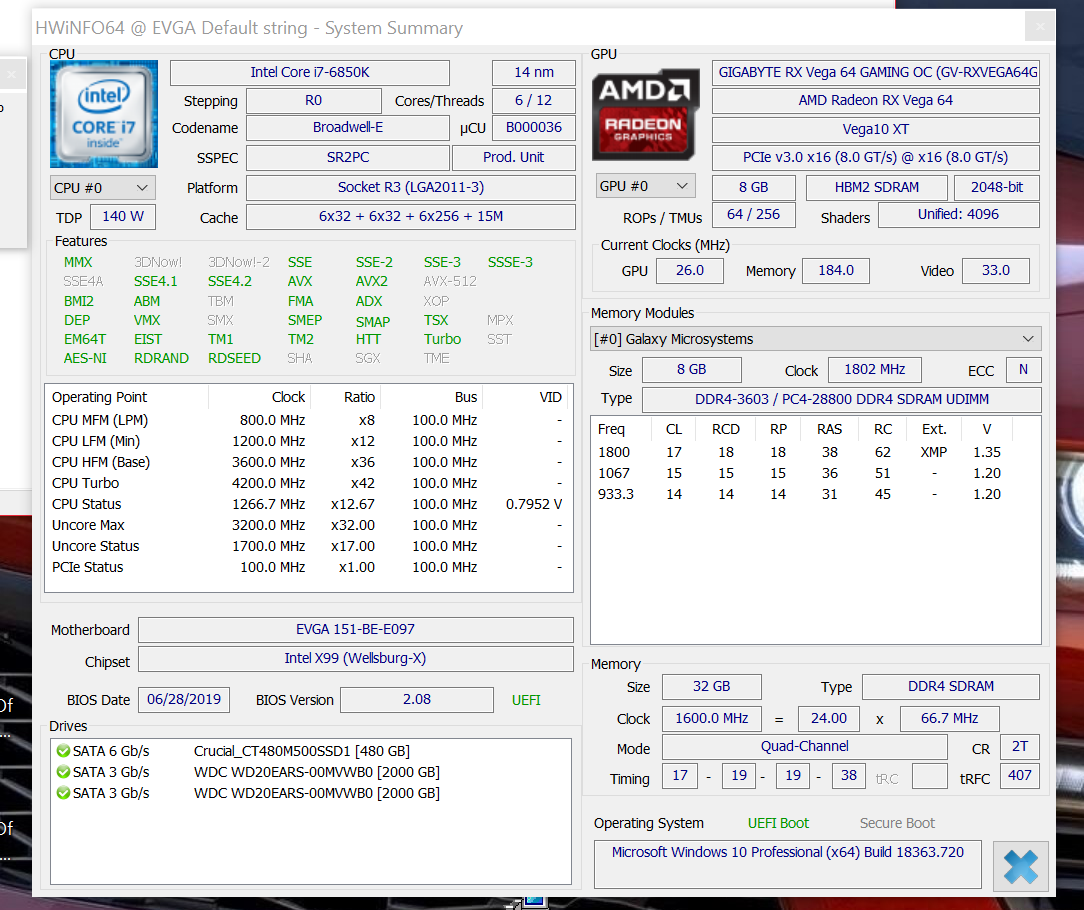
Task: Click the green UEFI label near BIOS Version
Action: (526, 700)
